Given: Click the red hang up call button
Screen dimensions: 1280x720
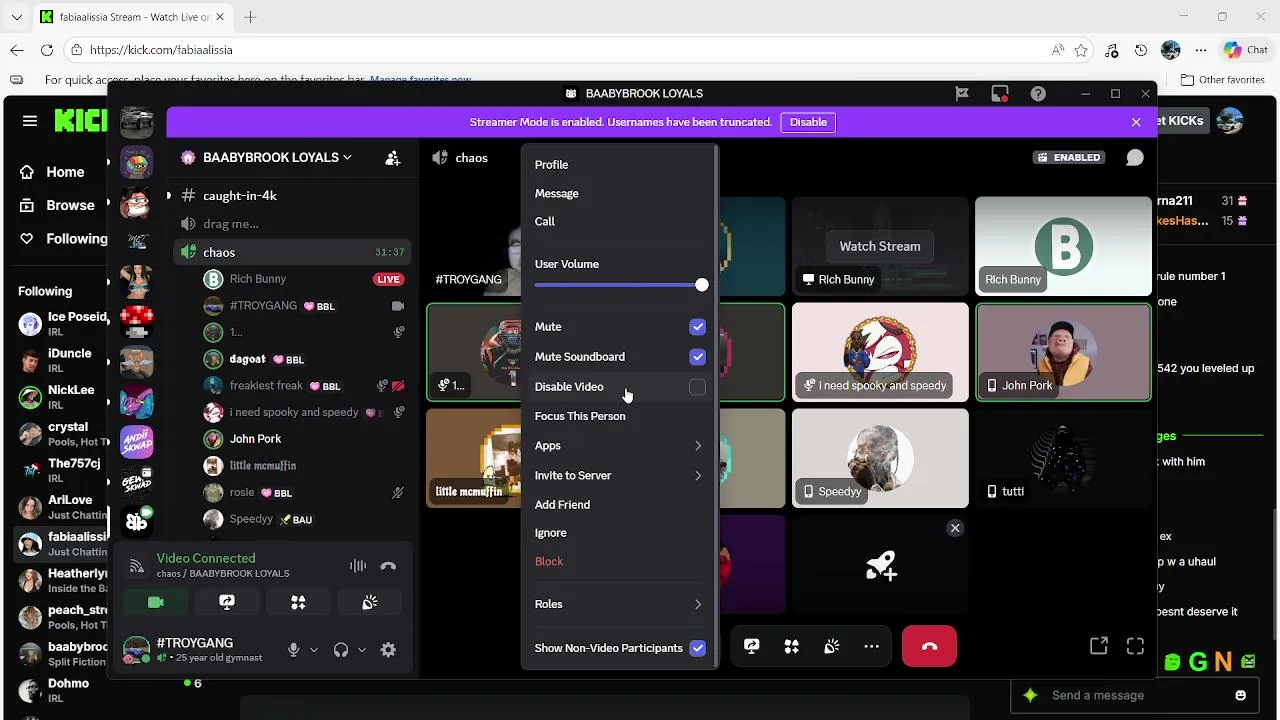Looking at the screenshot, I should [929, 647].
